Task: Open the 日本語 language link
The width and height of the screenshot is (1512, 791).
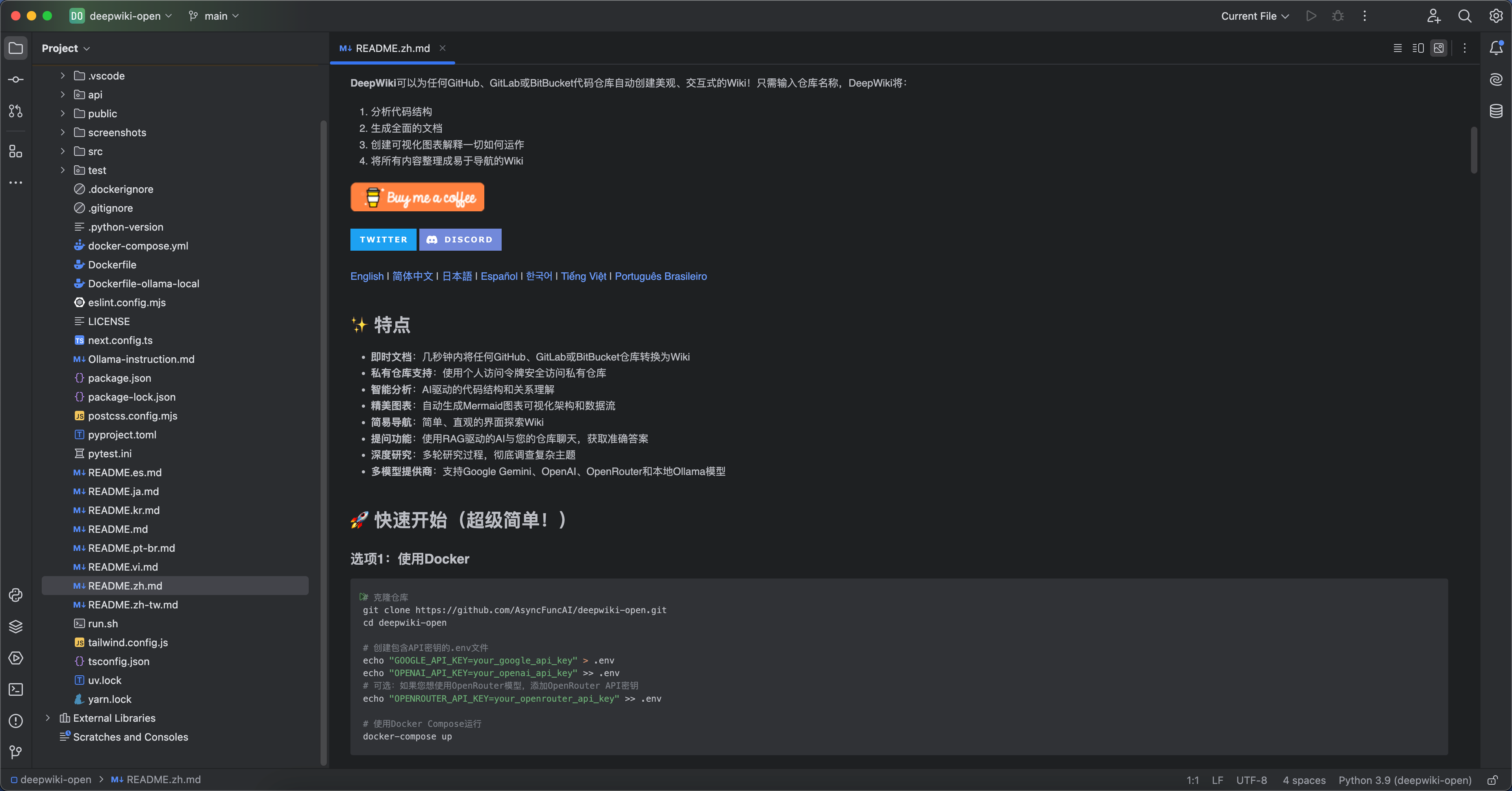Action: tap(457, 276)
